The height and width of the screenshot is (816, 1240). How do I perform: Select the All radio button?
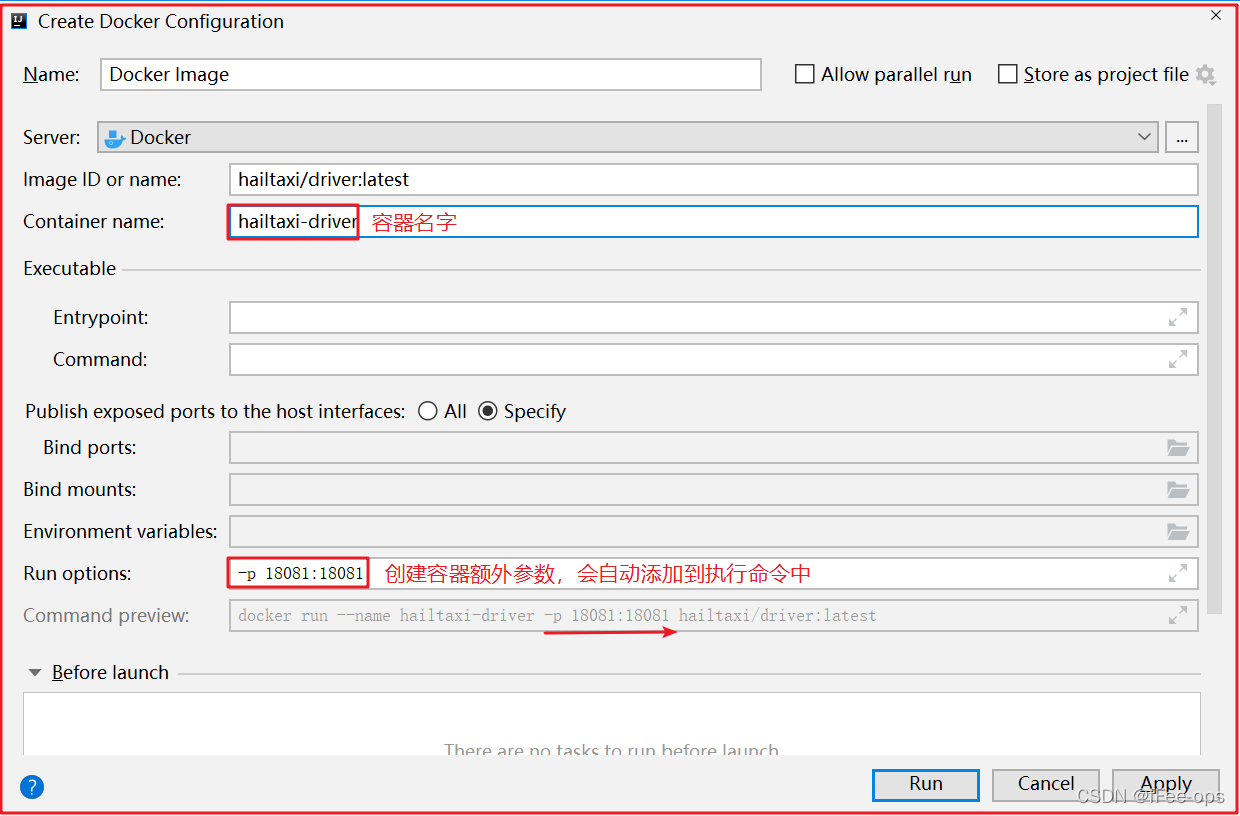click(x=428, y=411)
